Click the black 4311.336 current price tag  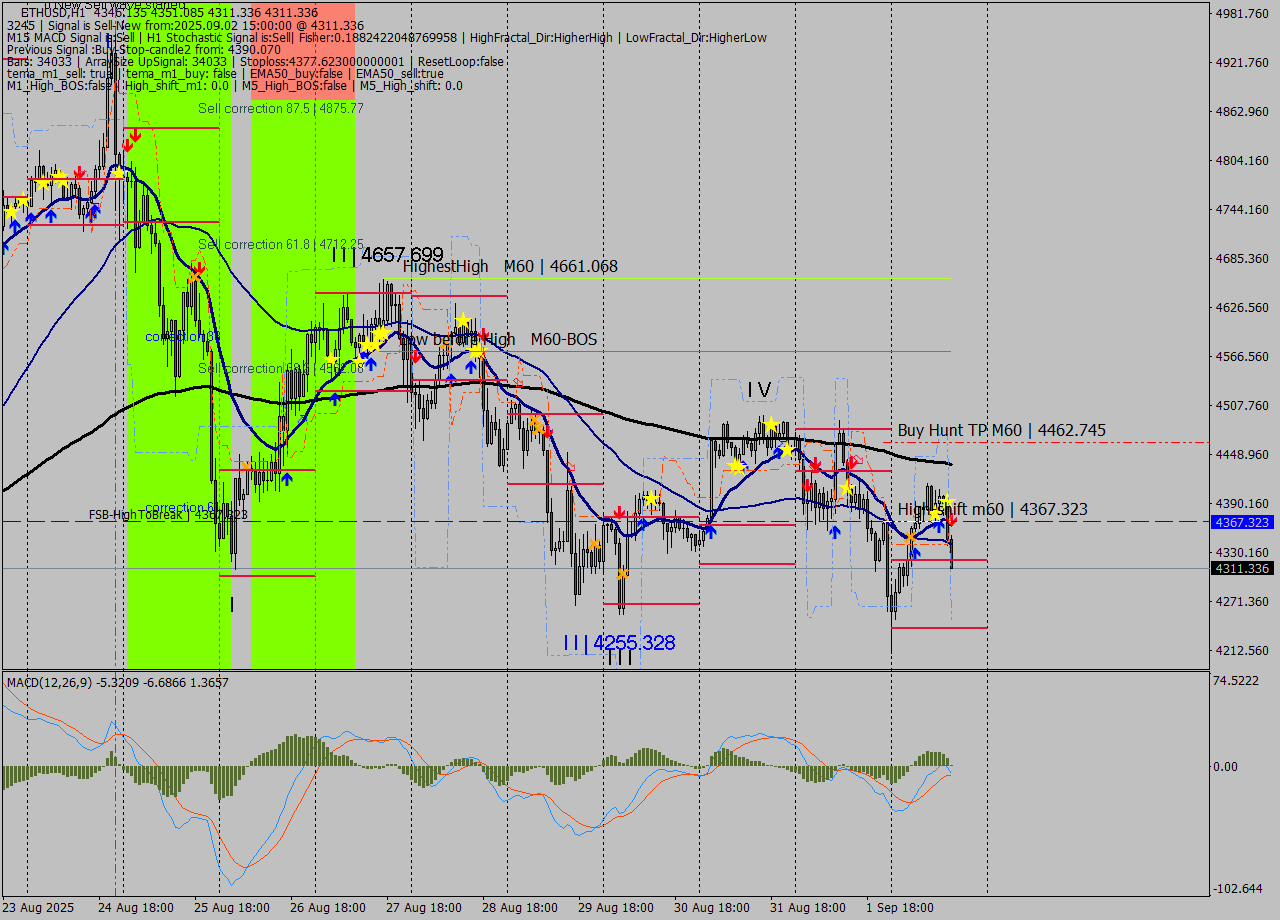(x=1241, y=568)
